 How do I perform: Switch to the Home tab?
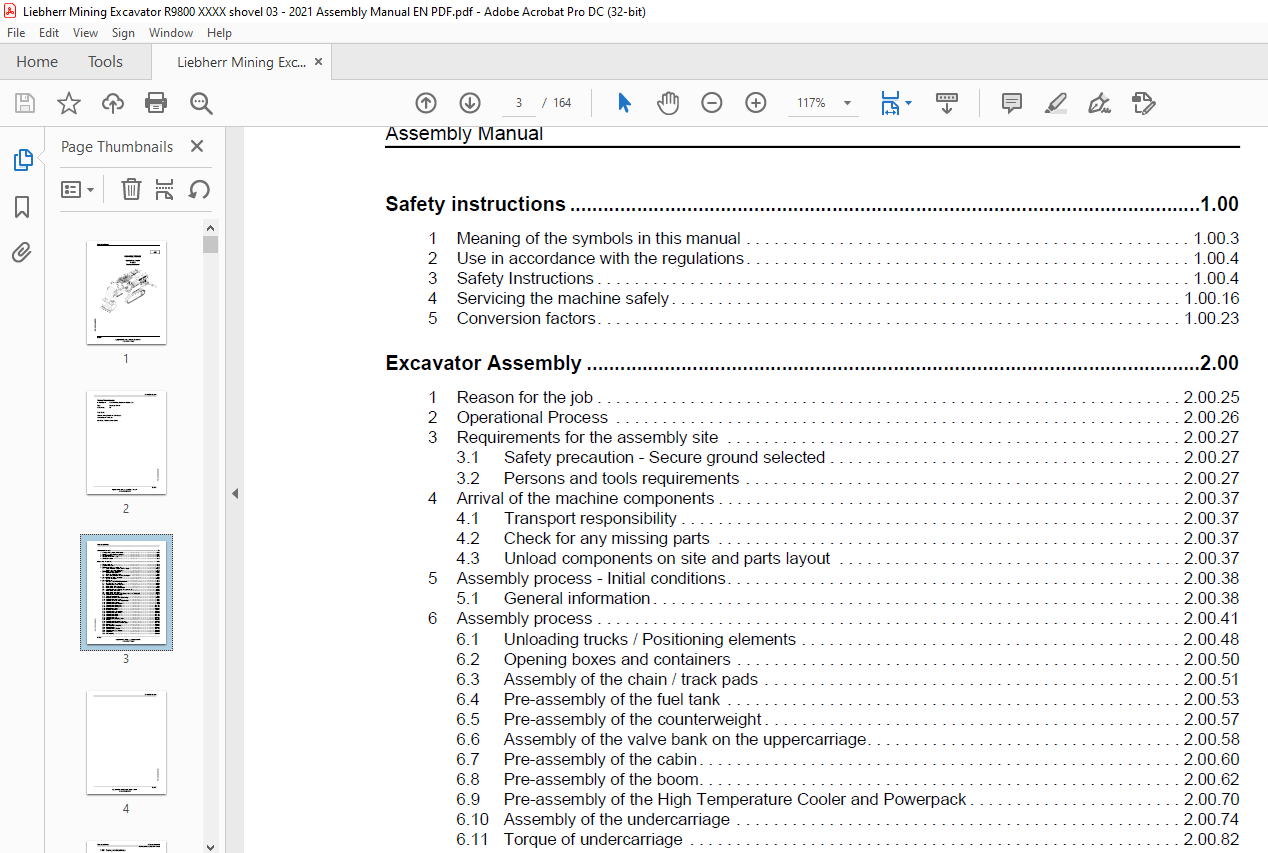37,62
